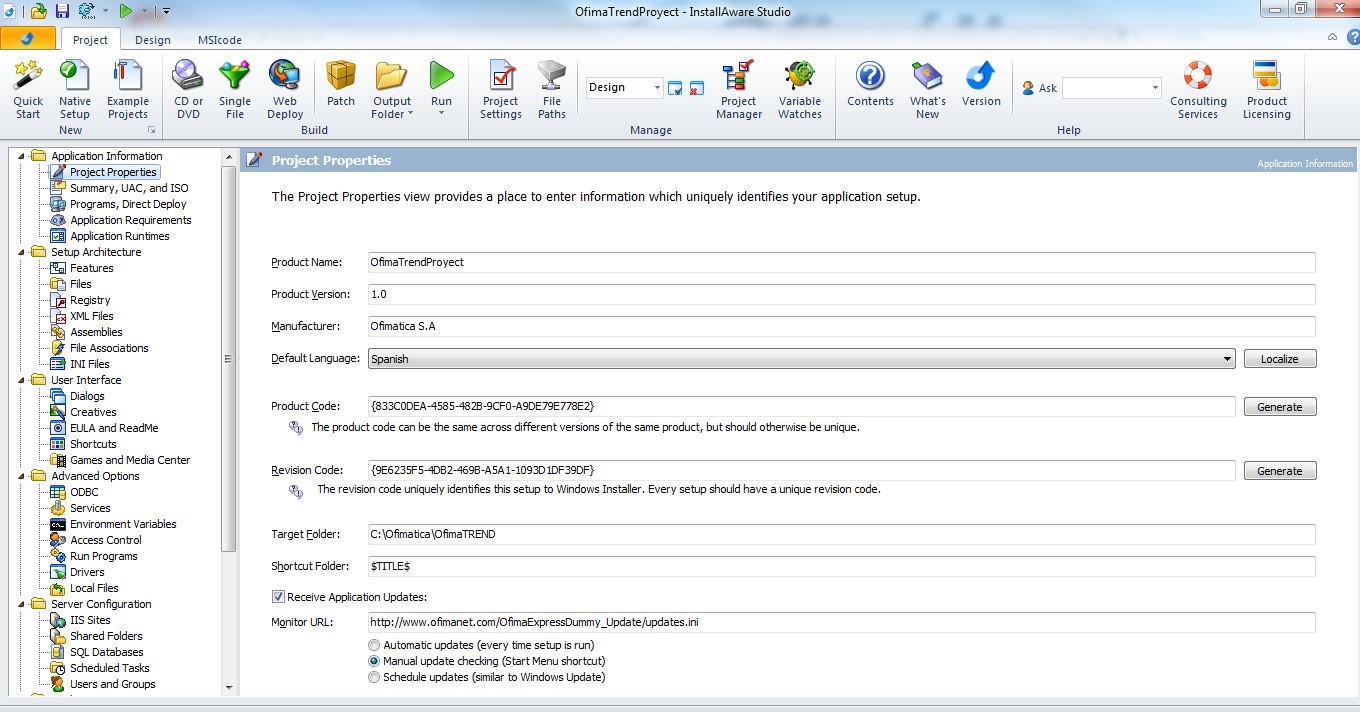Viewport: 1360px width, 712px height.
Task: Select the Project ribbon tab
Action: tap(91, 39)
